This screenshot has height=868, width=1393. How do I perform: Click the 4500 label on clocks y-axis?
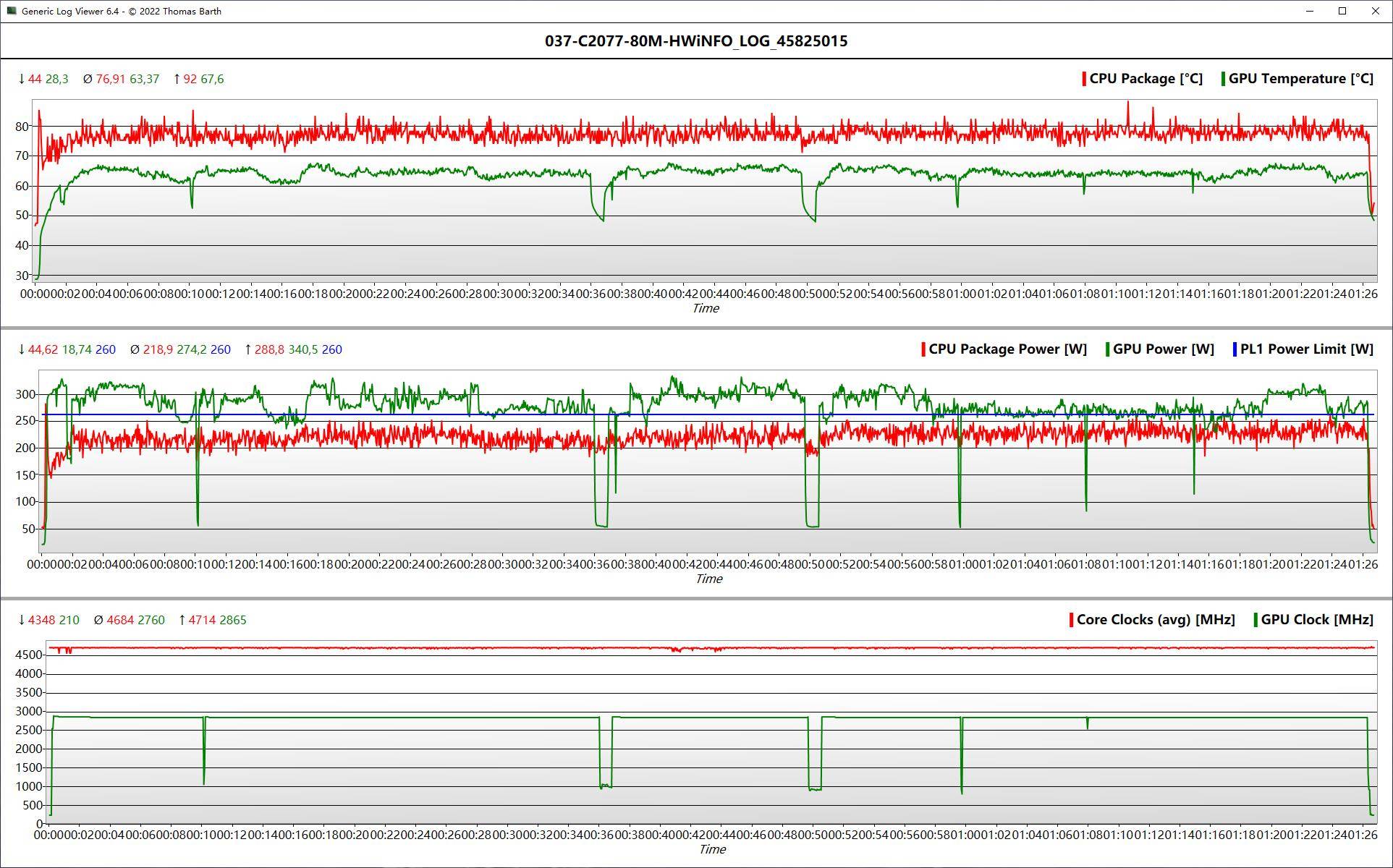pyautogui.click(x=28, y=655)
